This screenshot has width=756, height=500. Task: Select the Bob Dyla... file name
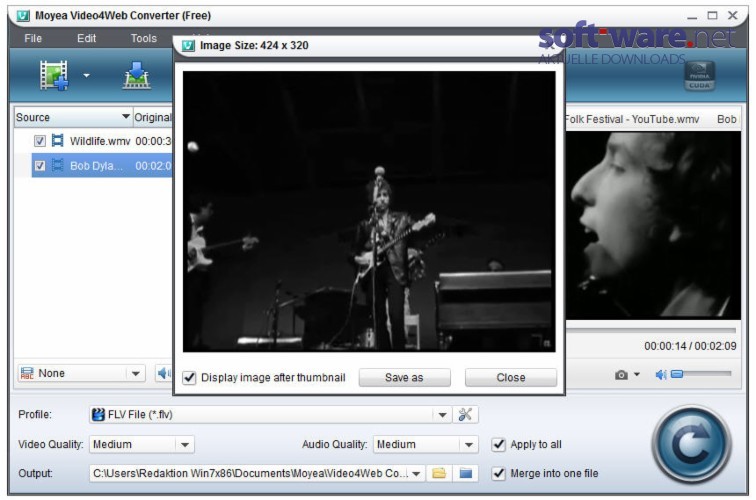click(x=96, y=165)
